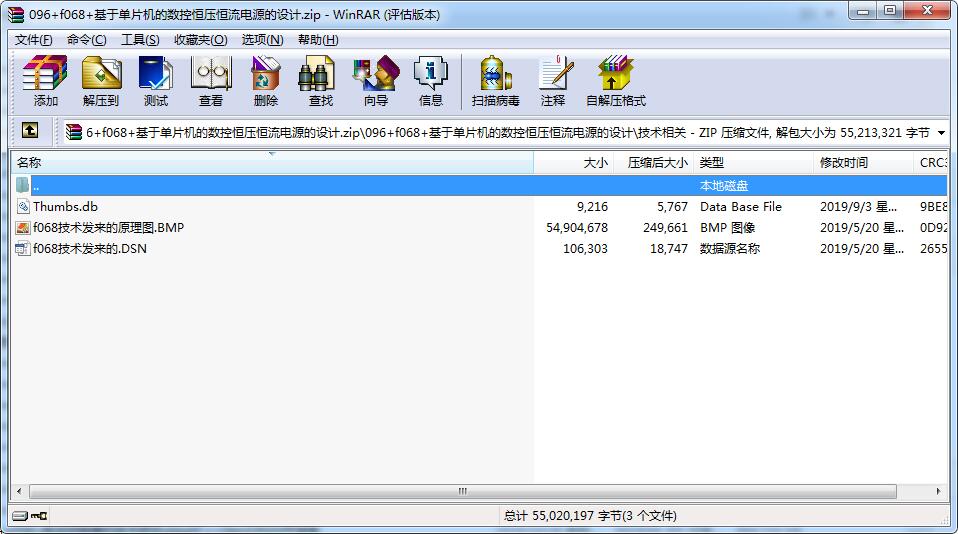Open the Options (选项) menu
The image size is (958, 534).
point(262,40)
